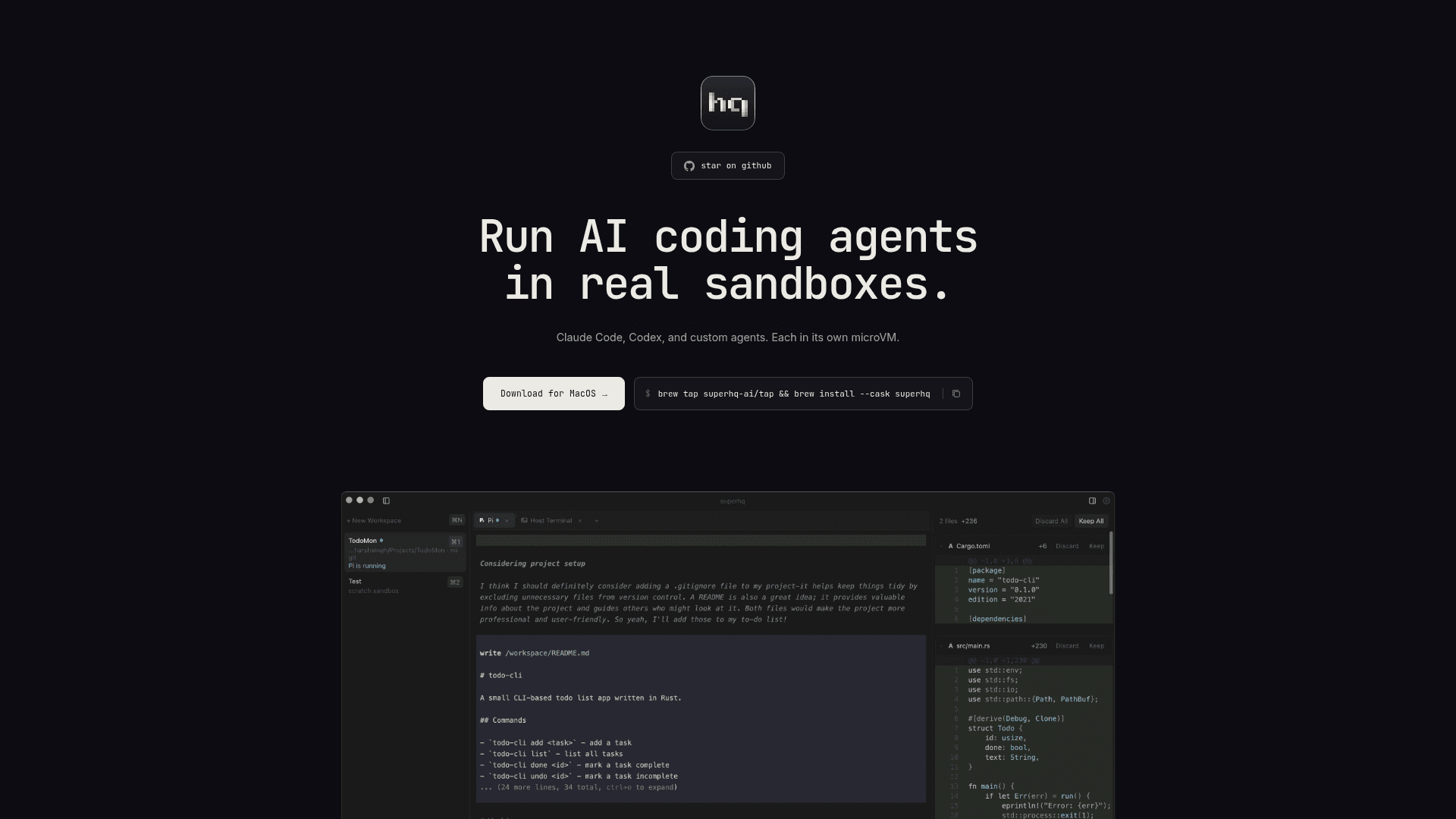Switch to the Host Terminal tab

(x=551, y=521)
